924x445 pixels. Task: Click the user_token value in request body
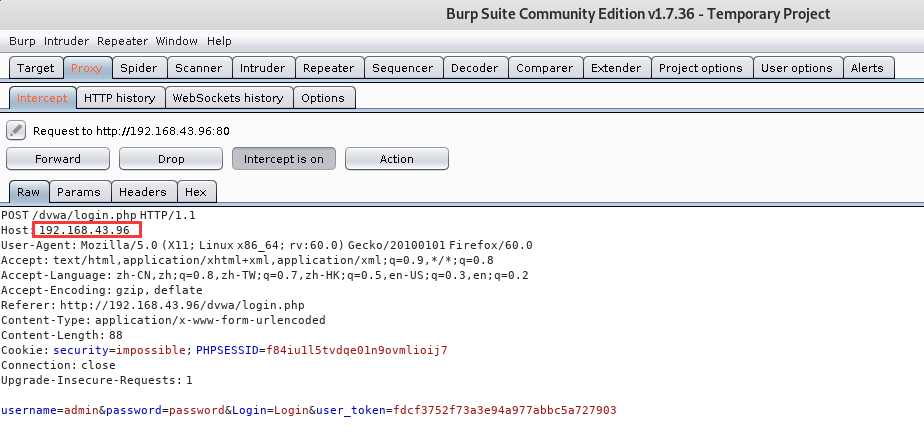point(504,410)
